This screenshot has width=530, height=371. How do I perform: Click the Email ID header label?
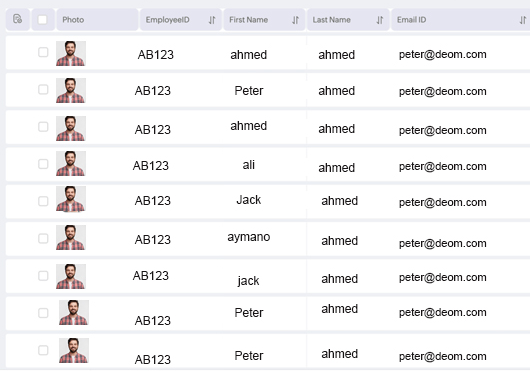point(411,20)
